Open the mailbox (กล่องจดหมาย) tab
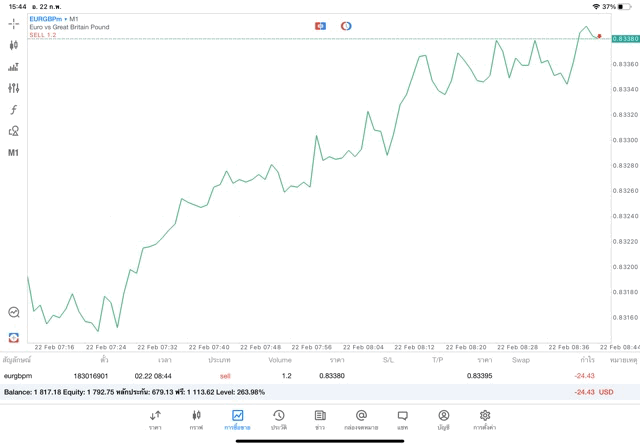The image size is (640, 447). [x=361, y=419]
